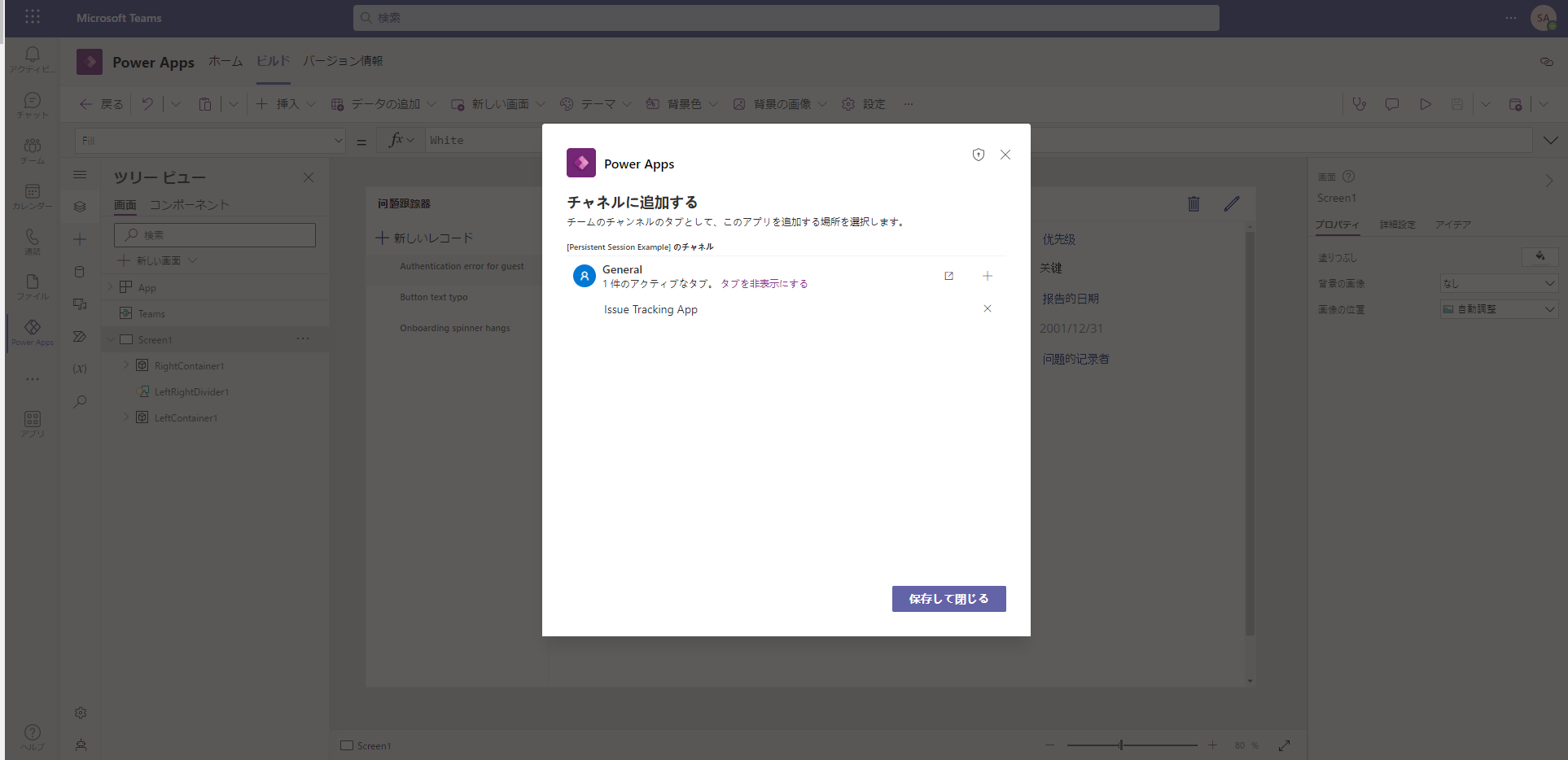
Task: Switch to Advanced tab in properties pane
Action: (1398, 225)
